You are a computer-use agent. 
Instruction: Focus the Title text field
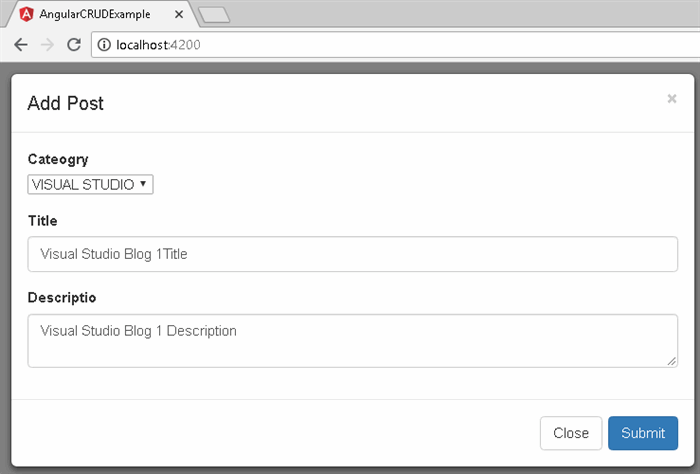(353, 254)
